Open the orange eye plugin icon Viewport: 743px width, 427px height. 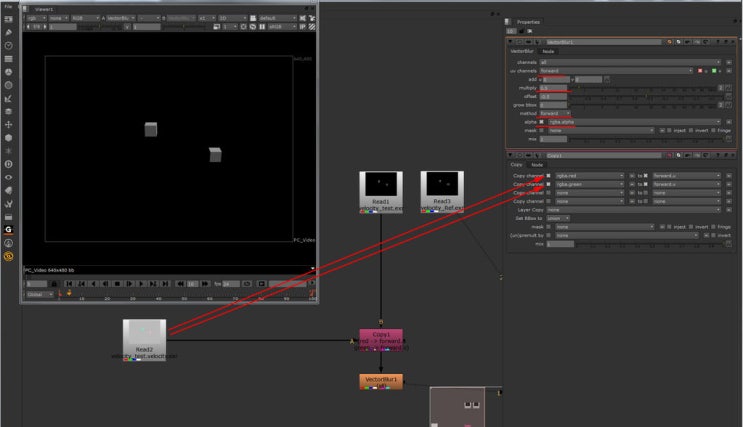(x=8, y=256)
